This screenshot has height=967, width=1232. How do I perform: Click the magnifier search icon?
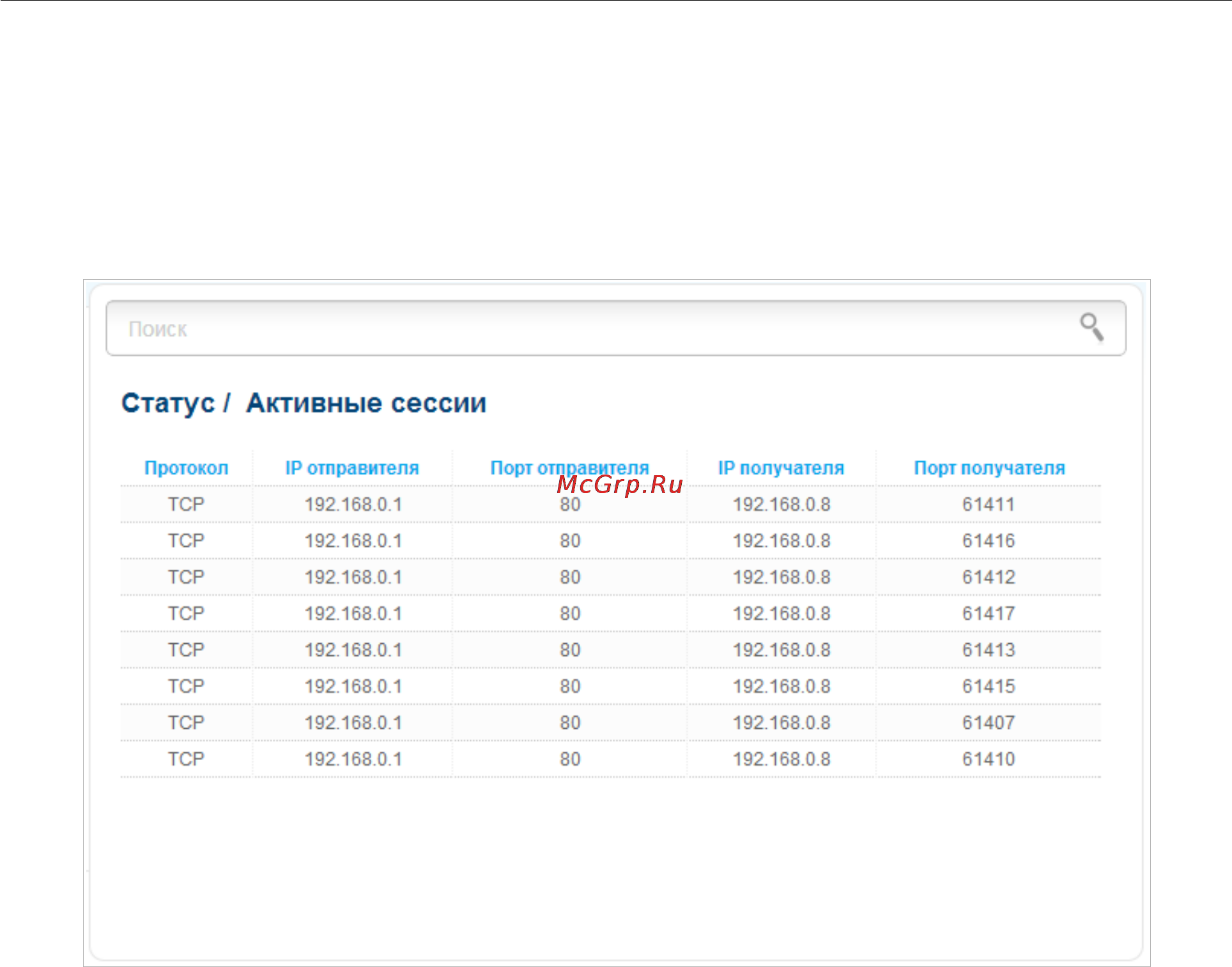pyautogui.click(x=1091, y=328)
